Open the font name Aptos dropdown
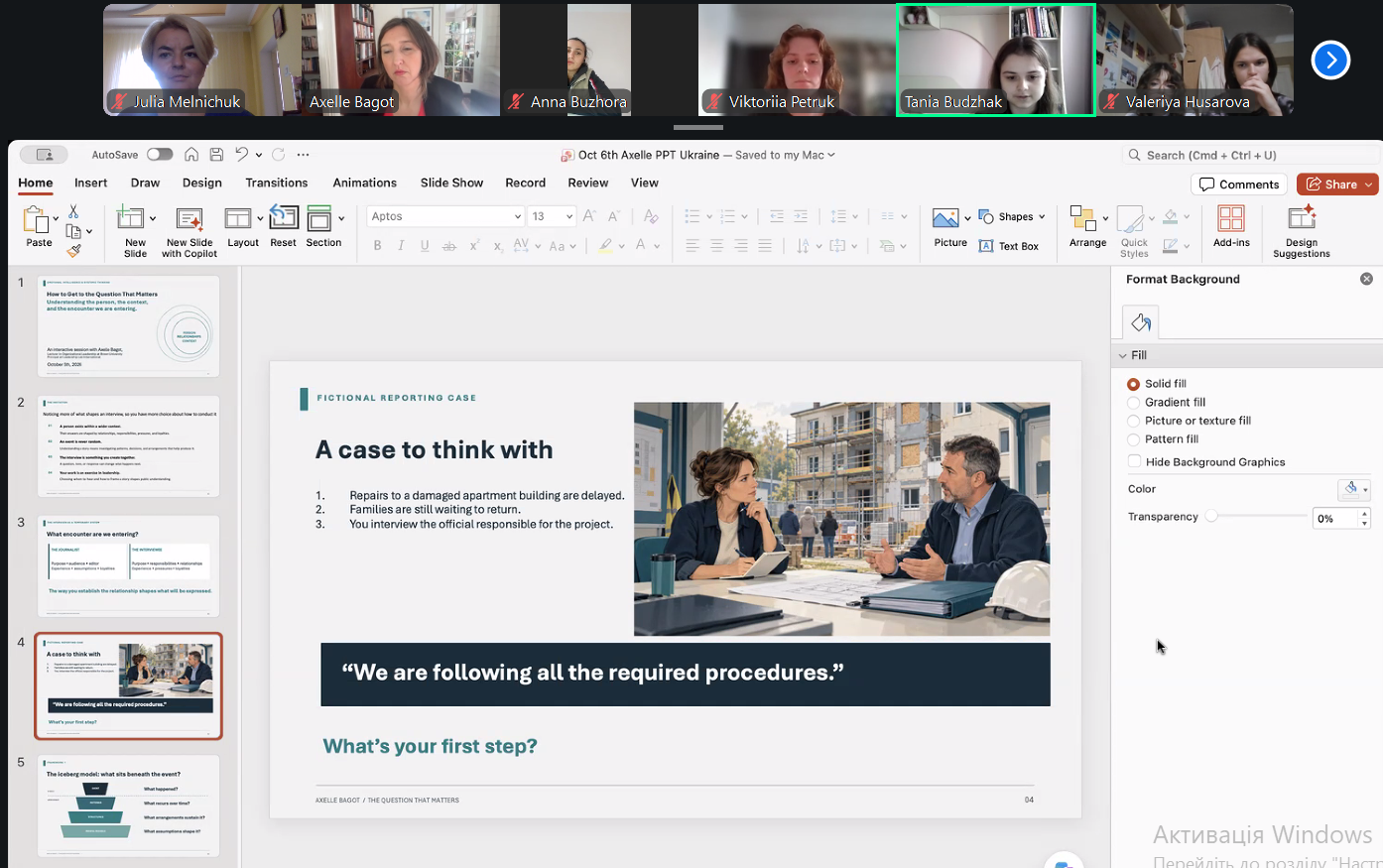The height and width of the screenshot is (868, 1383). pos(517,216)
